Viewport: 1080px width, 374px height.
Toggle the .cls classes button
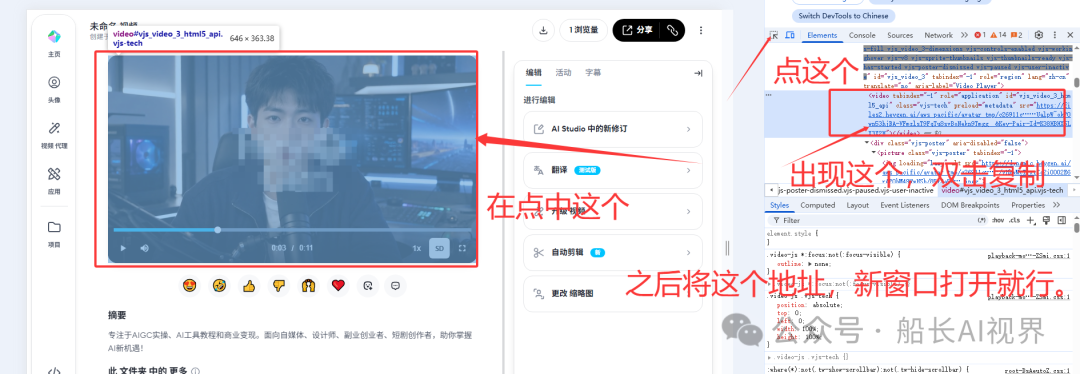(1014, 220)
